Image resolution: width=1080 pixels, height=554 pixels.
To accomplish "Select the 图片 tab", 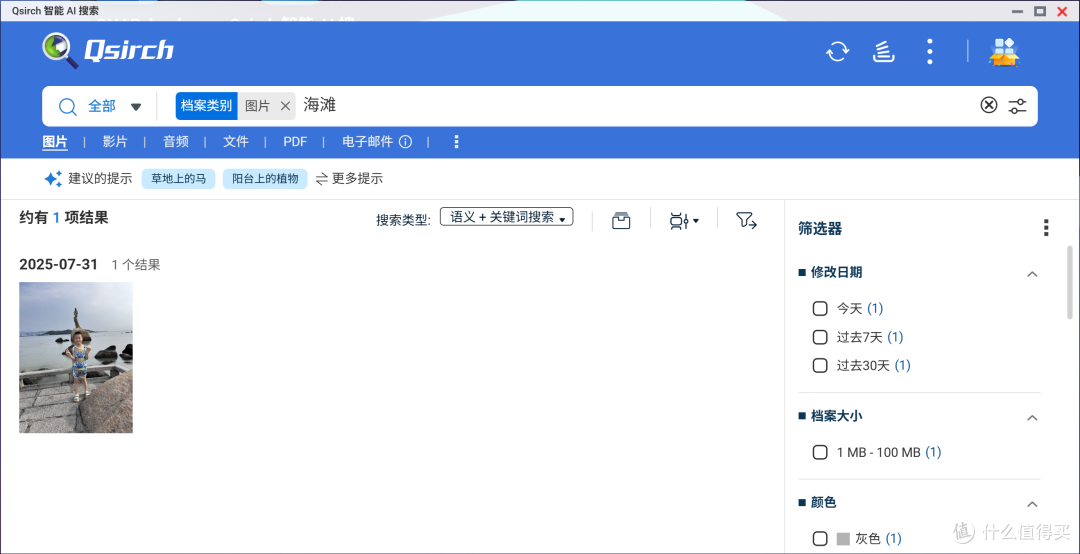I will (x=55, y=142).
